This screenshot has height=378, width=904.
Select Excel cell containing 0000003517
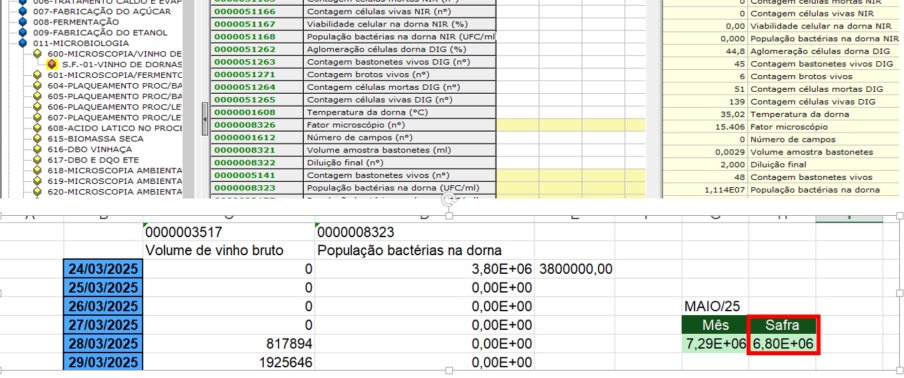[229, 233]
